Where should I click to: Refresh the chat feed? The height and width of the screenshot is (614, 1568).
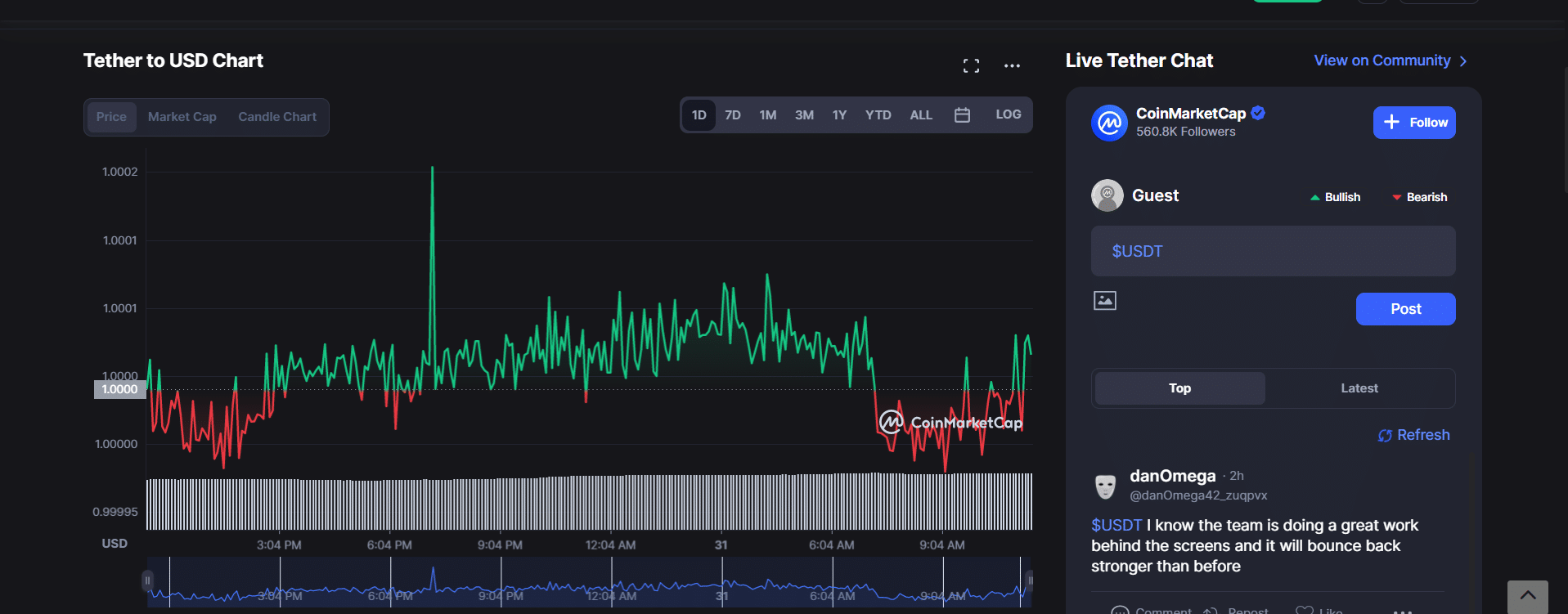point(1413,435)
